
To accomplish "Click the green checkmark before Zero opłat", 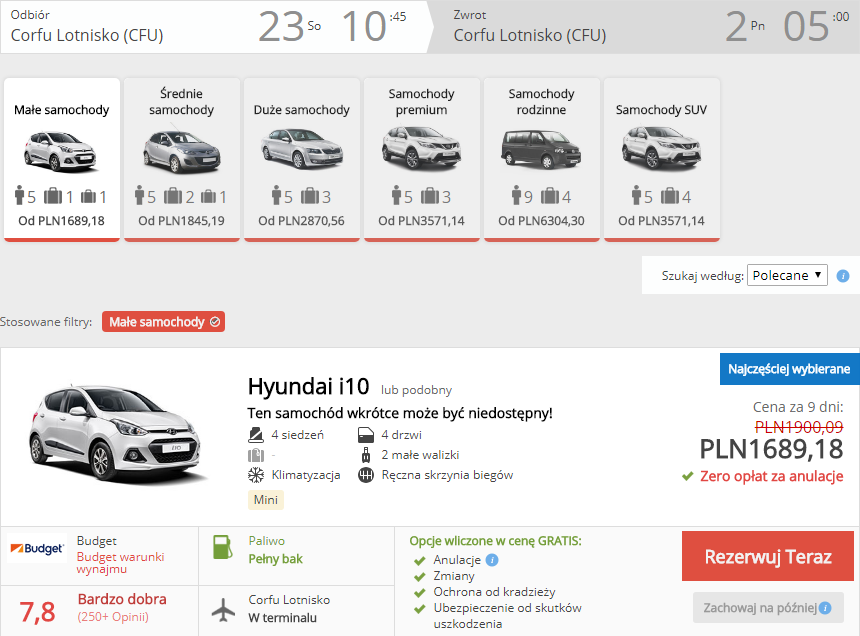I will (688, 476).
